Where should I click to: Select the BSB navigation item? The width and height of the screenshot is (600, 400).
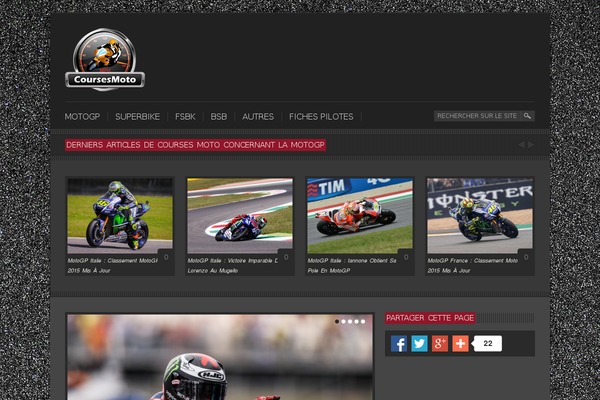click(x=218, y=117)
